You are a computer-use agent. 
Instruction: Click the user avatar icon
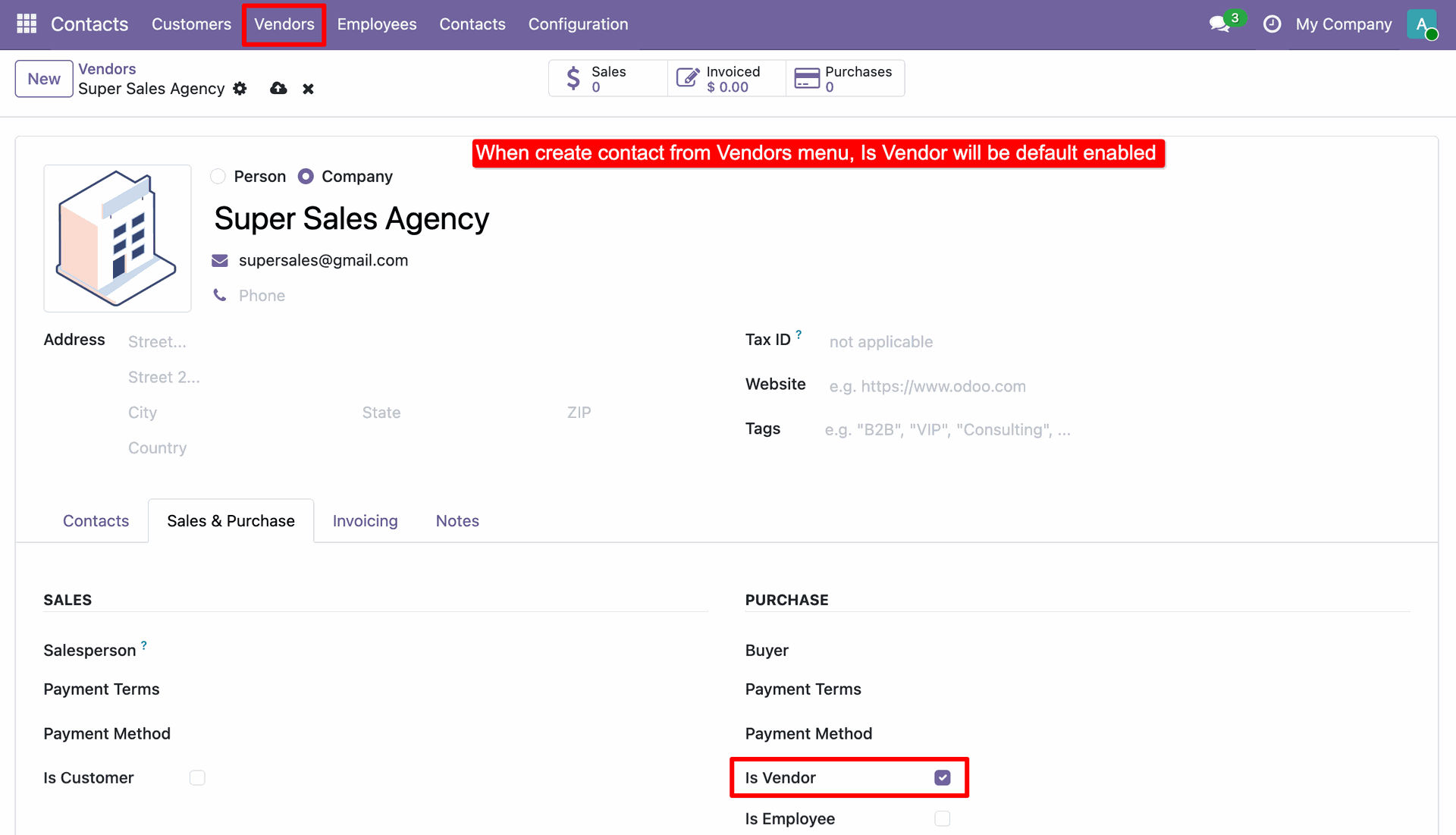[1422, 24]
